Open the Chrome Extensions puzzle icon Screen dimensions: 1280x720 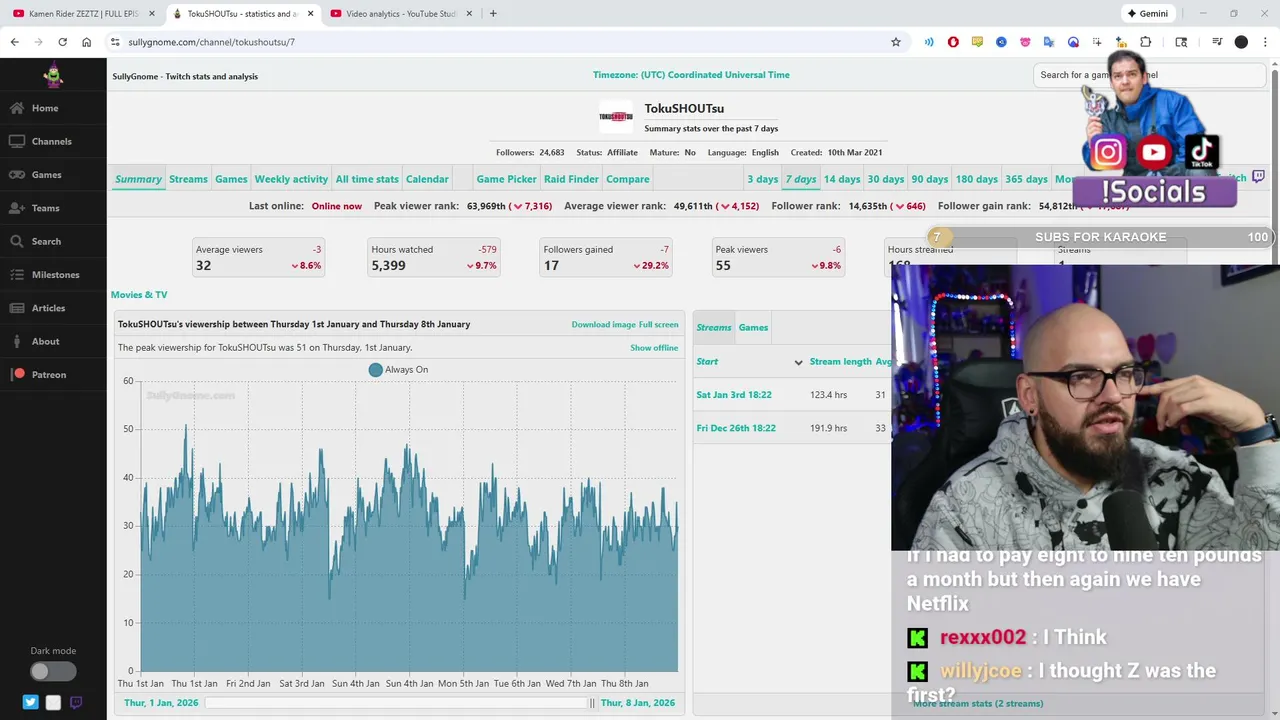(x=1146, y=42)
